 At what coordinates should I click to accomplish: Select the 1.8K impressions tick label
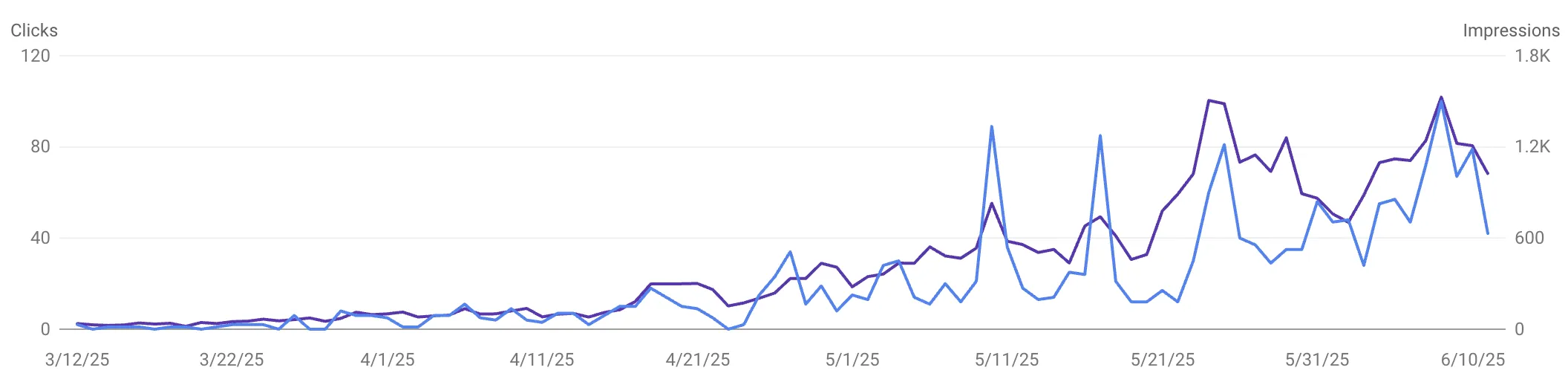point(1532,56)
